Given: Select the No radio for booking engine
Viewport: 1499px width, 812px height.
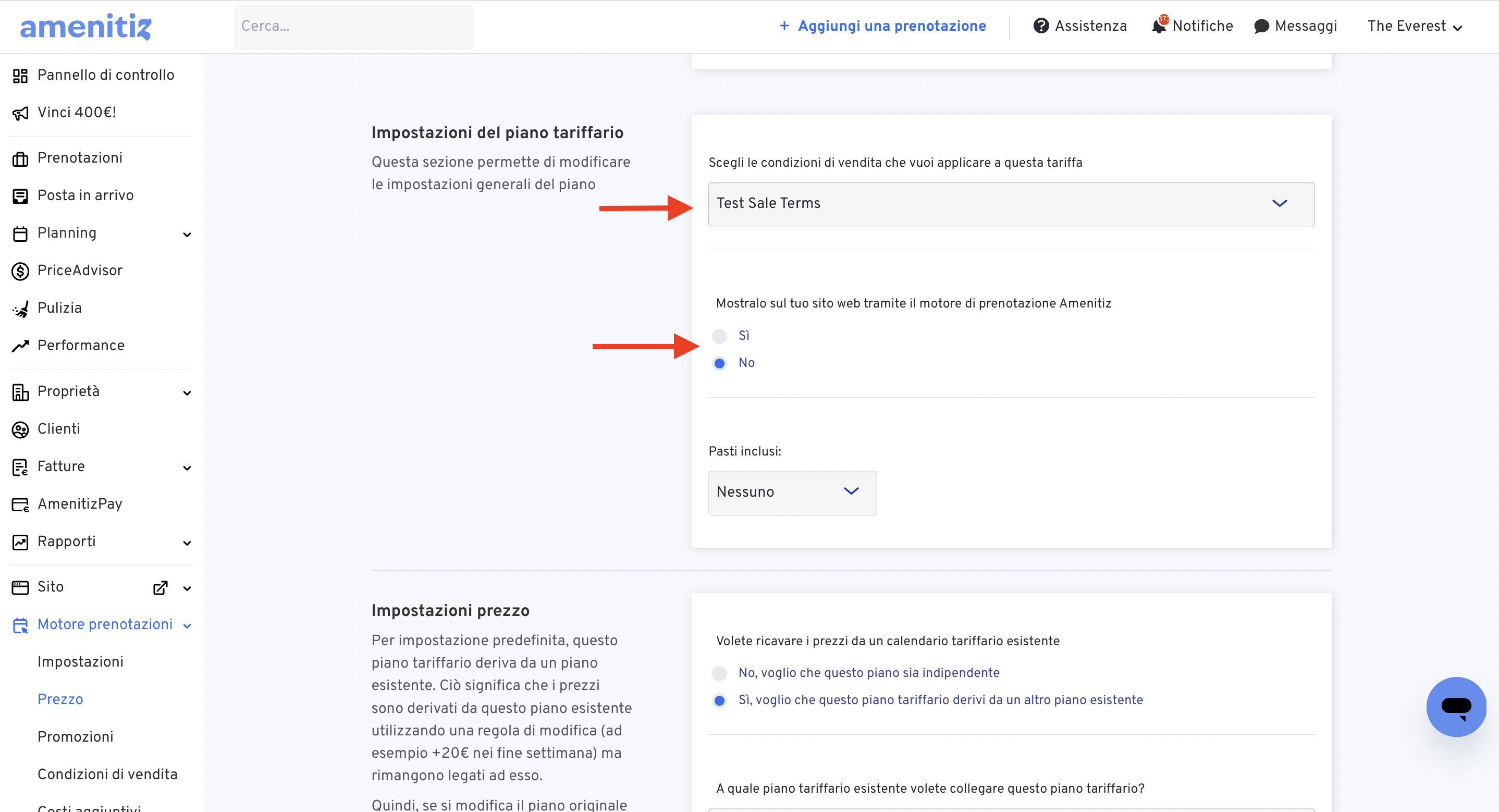Looking at the screenshot, I should 719,363.
